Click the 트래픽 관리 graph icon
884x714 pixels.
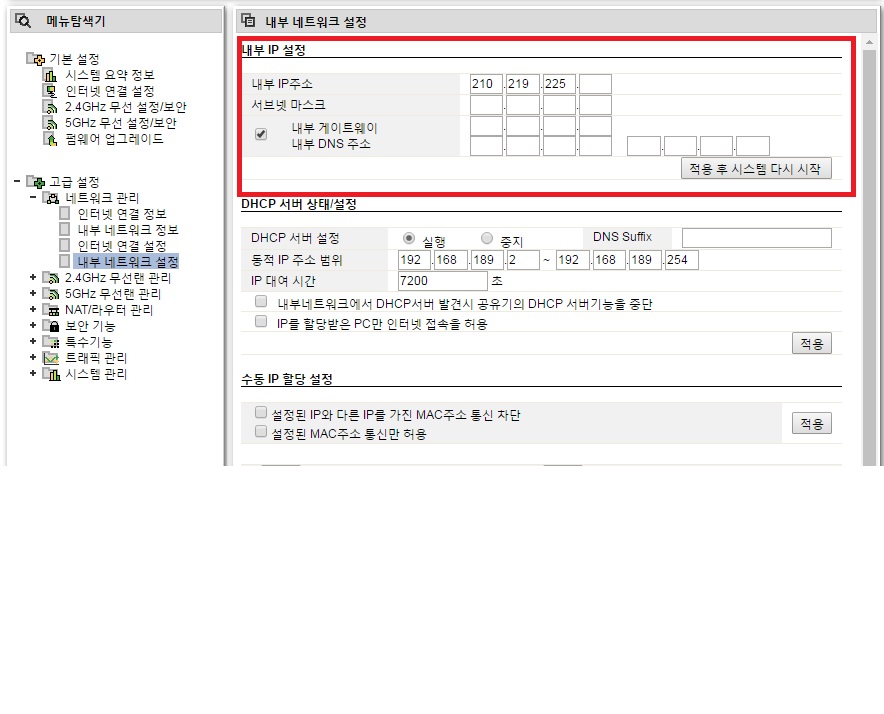51,358
